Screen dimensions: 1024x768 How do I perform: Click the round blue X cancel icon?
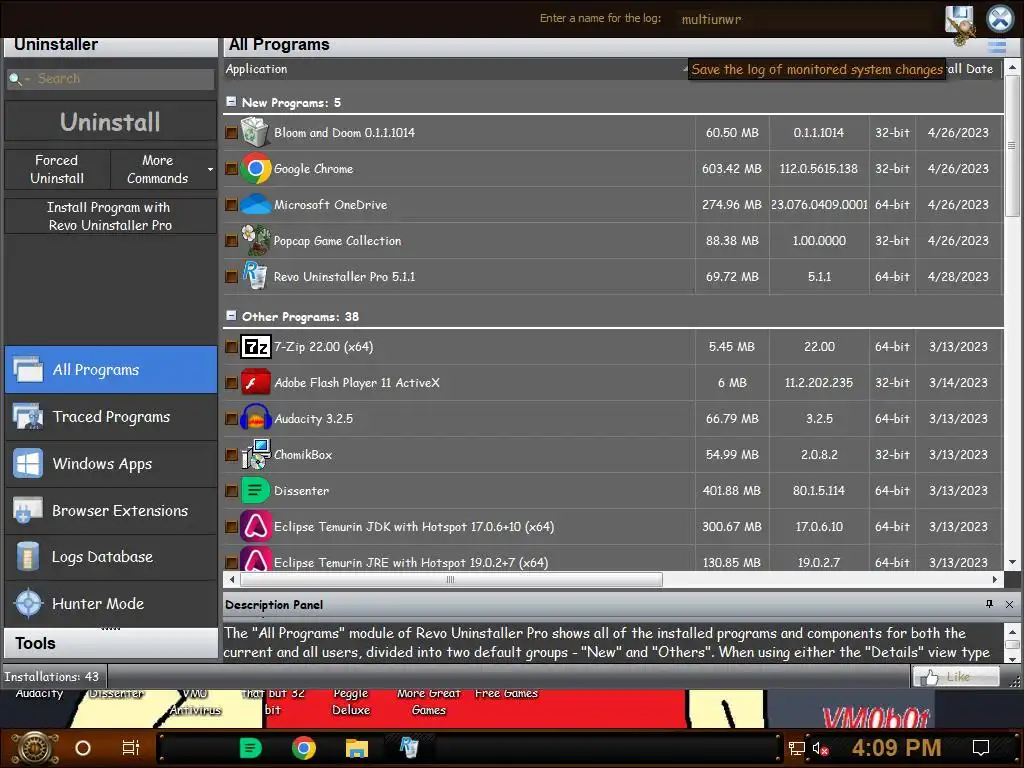[1000, 18]
